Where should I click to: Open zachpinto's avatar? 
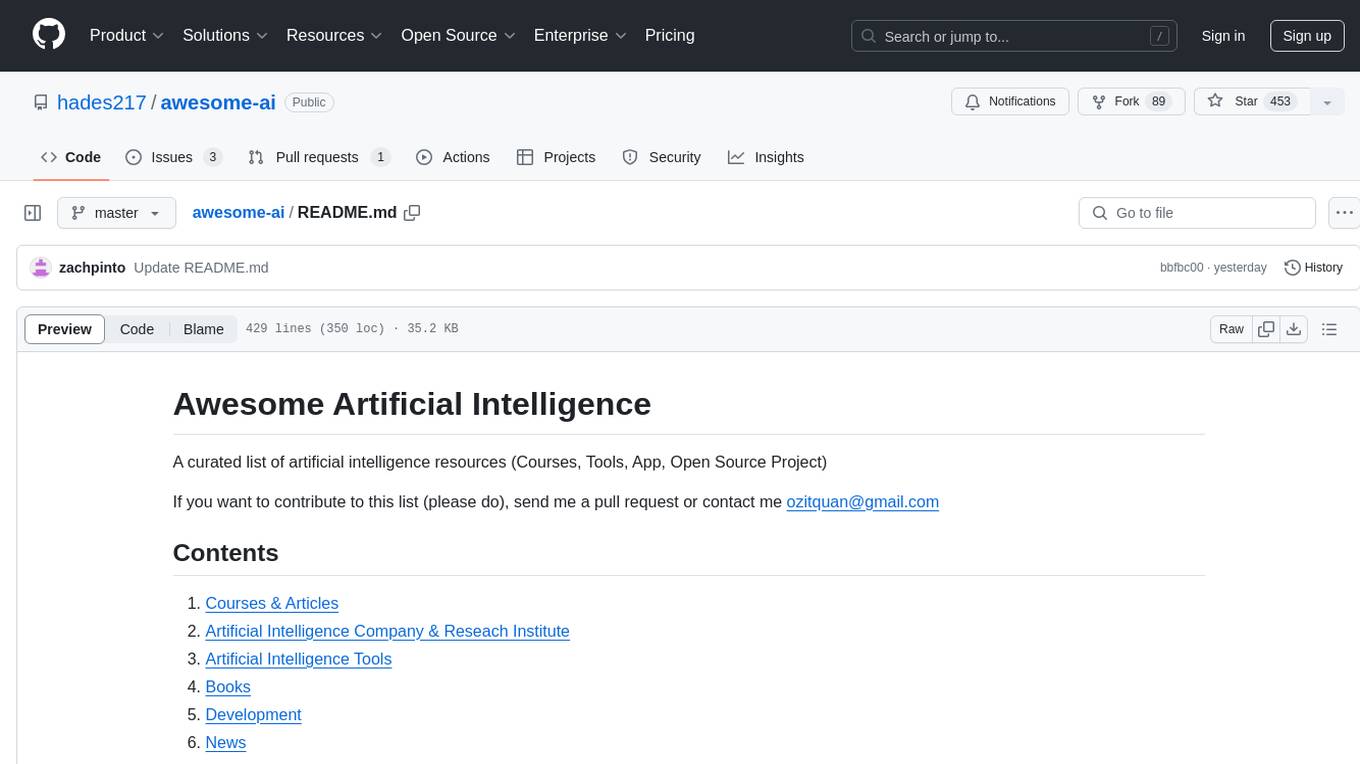coord(41,268)
